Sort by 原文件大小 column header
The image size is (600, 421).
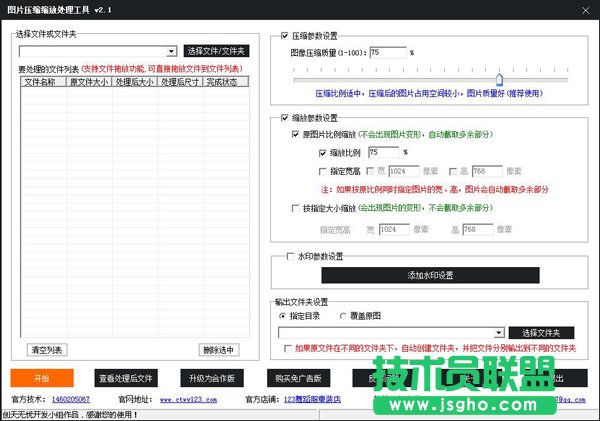(x=89, y=82)
